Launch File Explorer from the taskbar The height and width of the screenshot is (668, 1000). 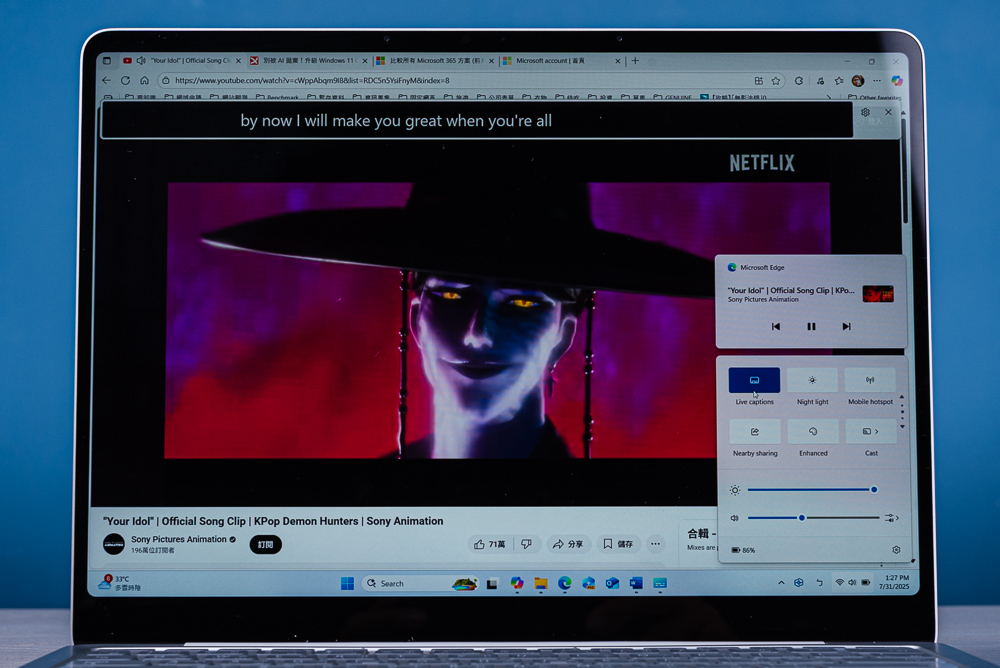click(541, 584)
